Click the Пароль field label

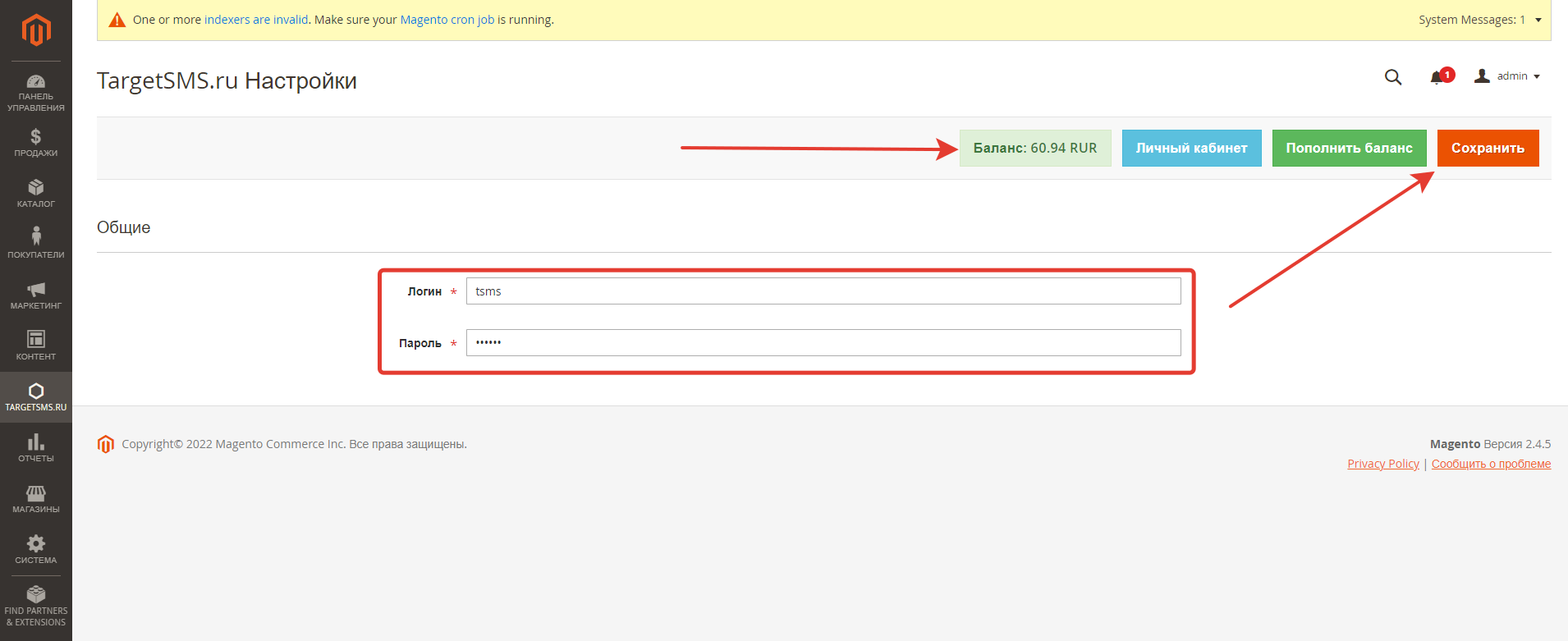[420, 343]
